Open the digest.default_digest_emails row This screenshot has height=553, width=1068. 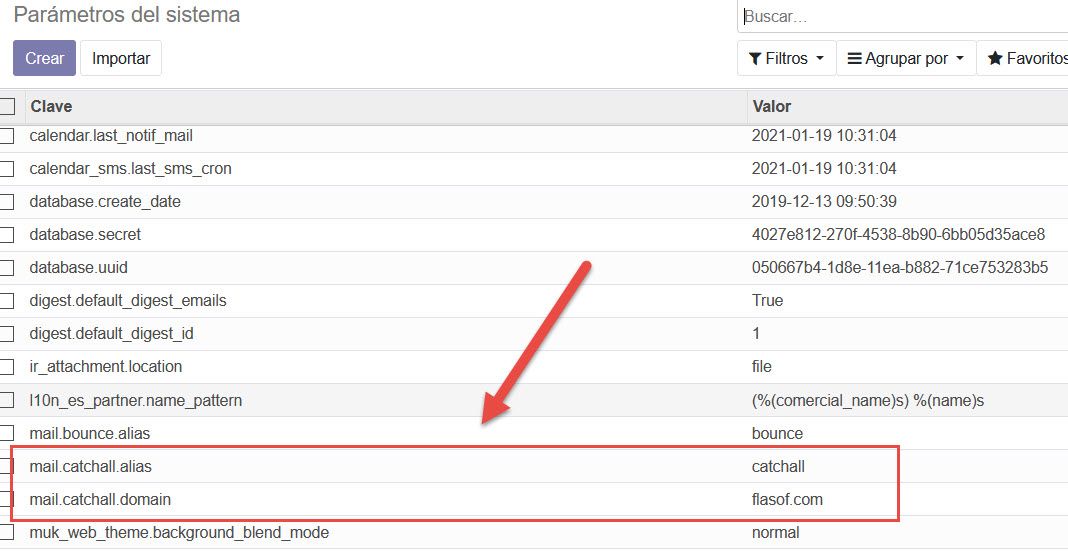(x=128, y=300)
